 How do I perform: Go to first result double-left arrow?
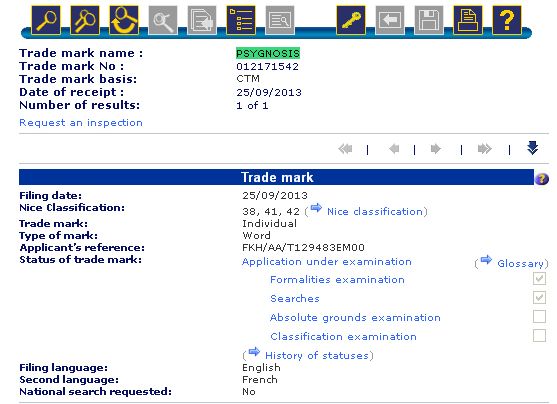(x=345, y=149)
